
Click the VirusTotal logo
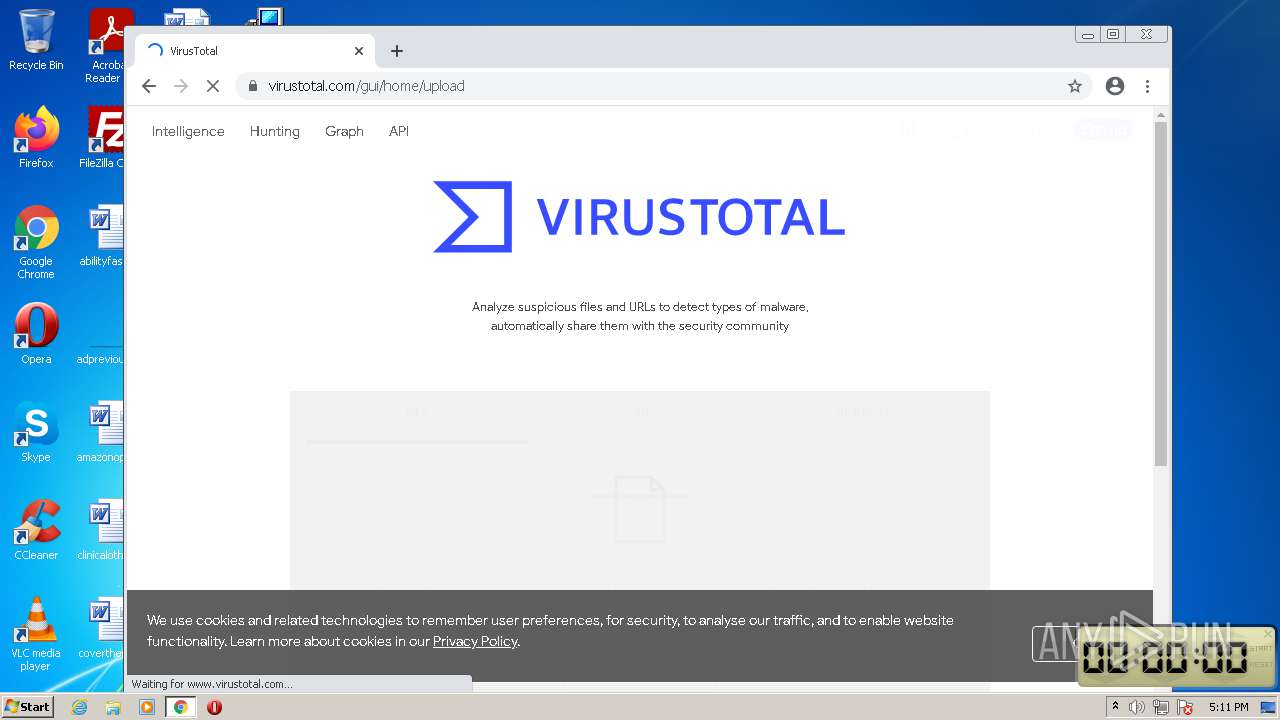(x=639, y=217)
